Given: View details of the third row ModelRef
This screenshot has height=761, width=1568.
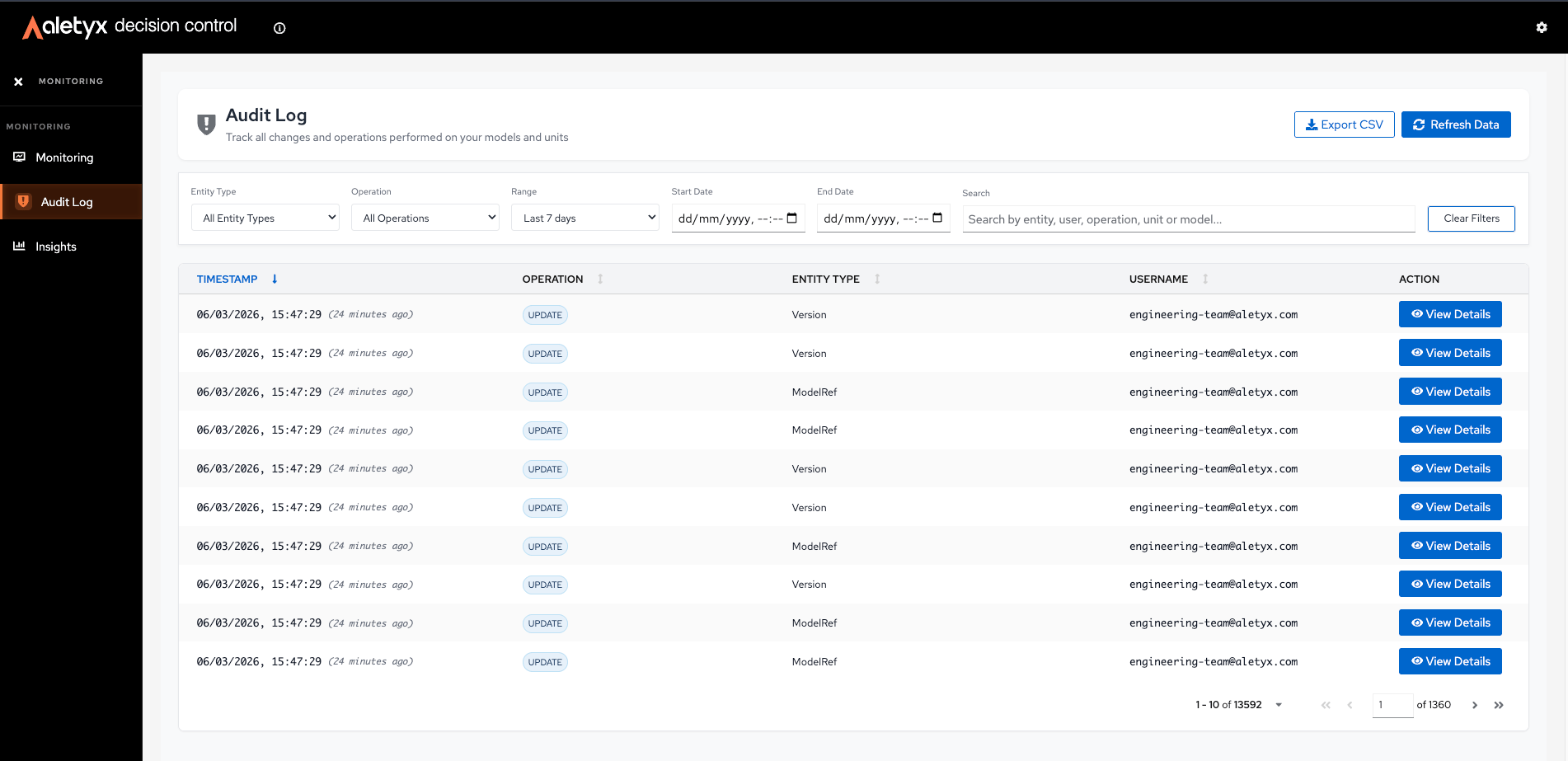Looking at the screenshot, I should click(1450, 392).
